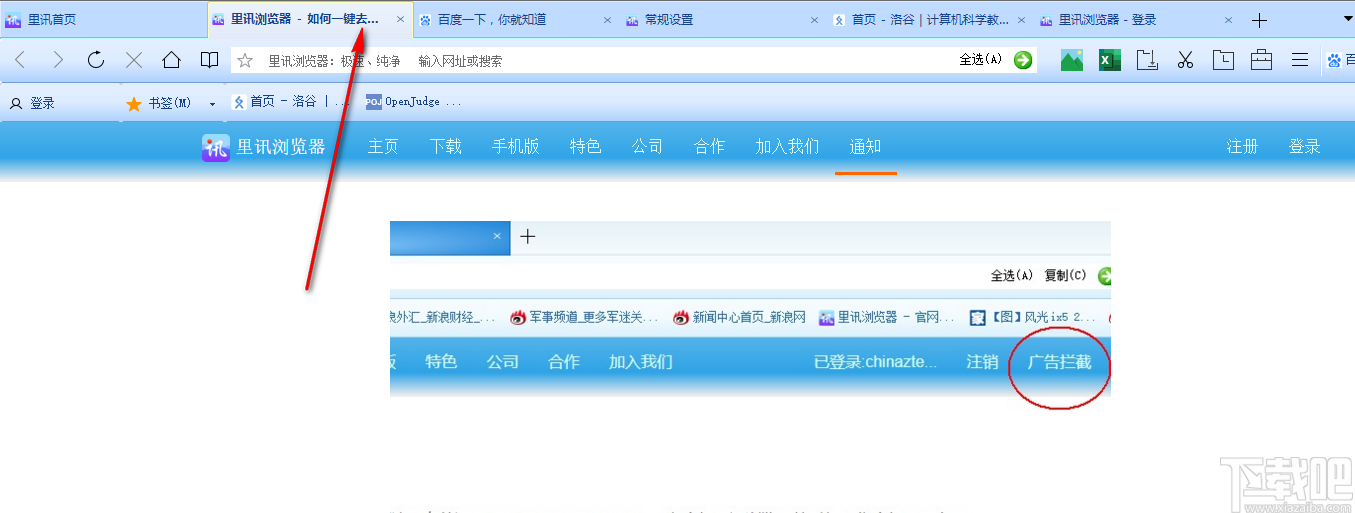1355x513 pixels.
Task: Select the scissors screenshot tool icon
Action: tap(1186, 60)
